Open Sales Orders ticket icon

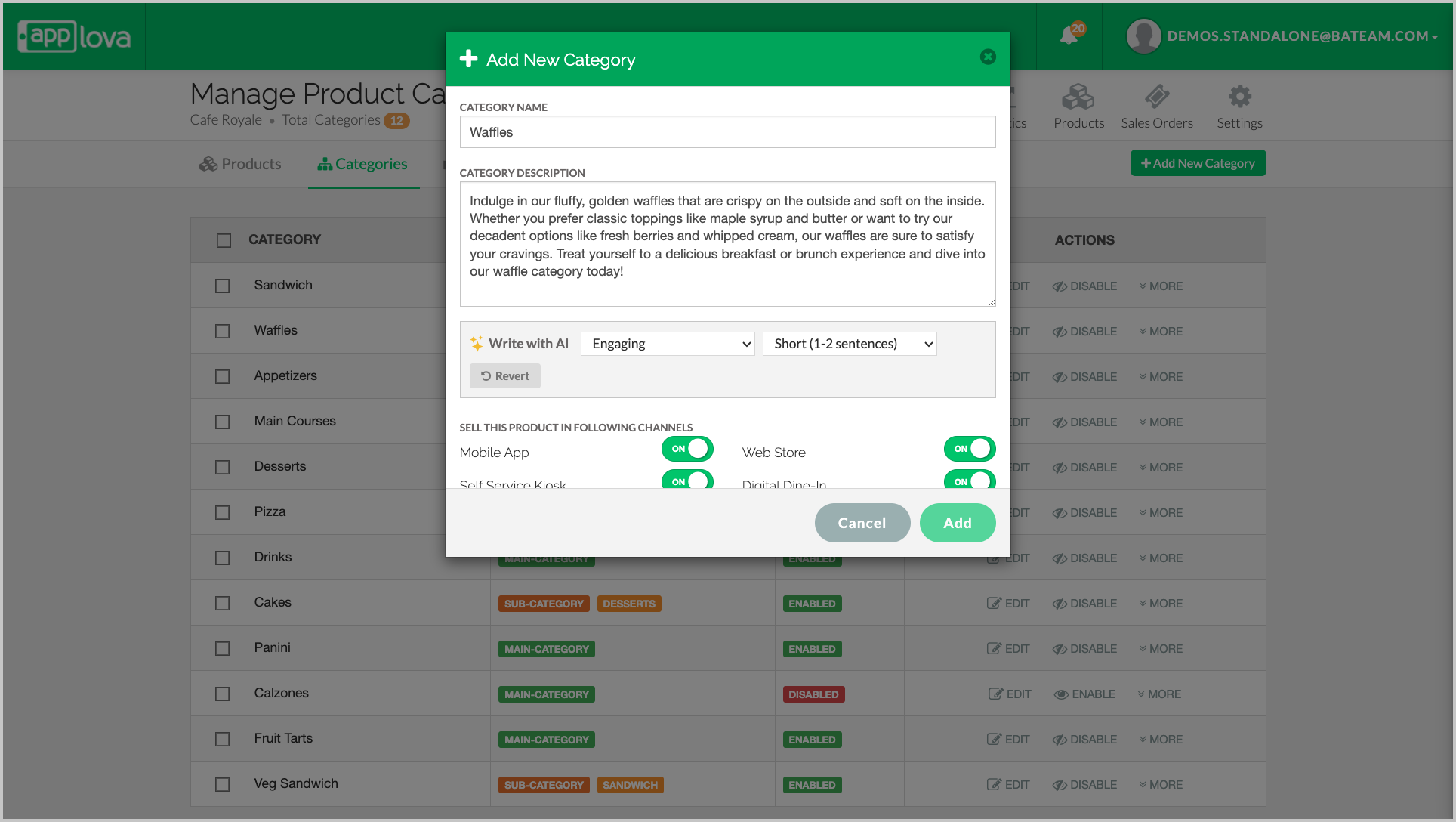click(x=1156, y=97)
